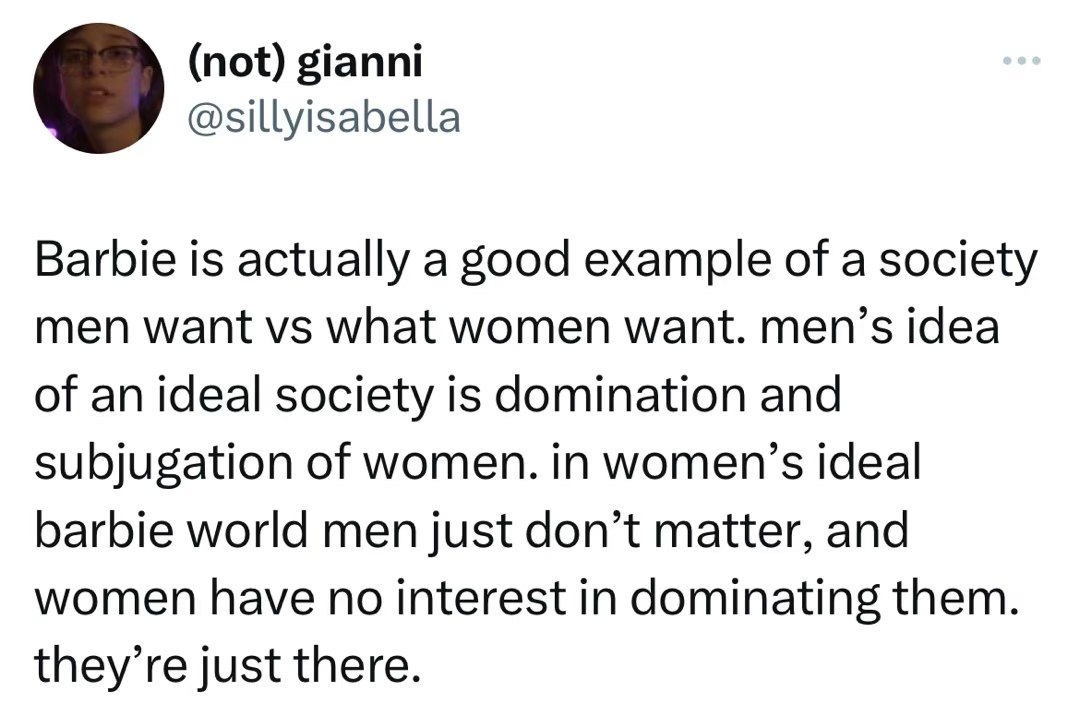Open the tweet's three-dot more options menu
Image resolution: width=1080 pixels, height=728 pixels.
coord(1022,62)
